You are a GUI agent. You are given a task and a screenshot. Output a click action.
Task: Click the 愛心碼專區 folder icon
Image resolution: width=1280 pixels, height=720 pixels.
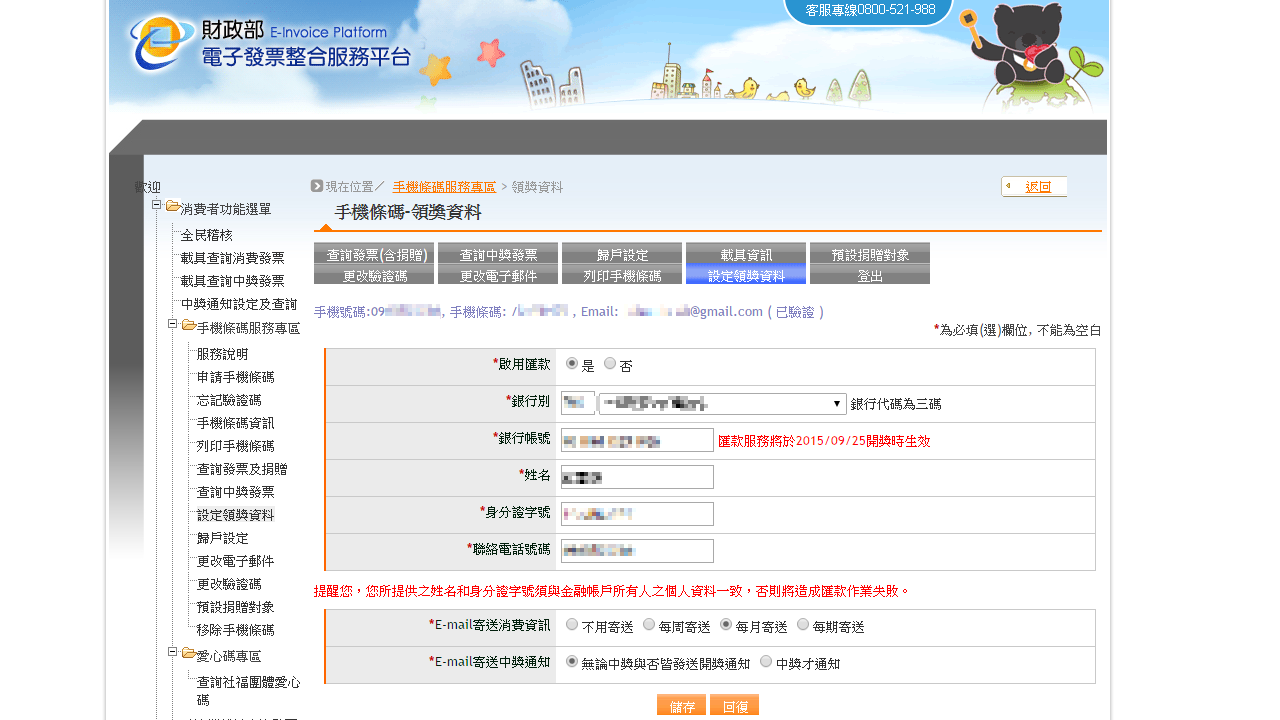(x=189, y=654)
